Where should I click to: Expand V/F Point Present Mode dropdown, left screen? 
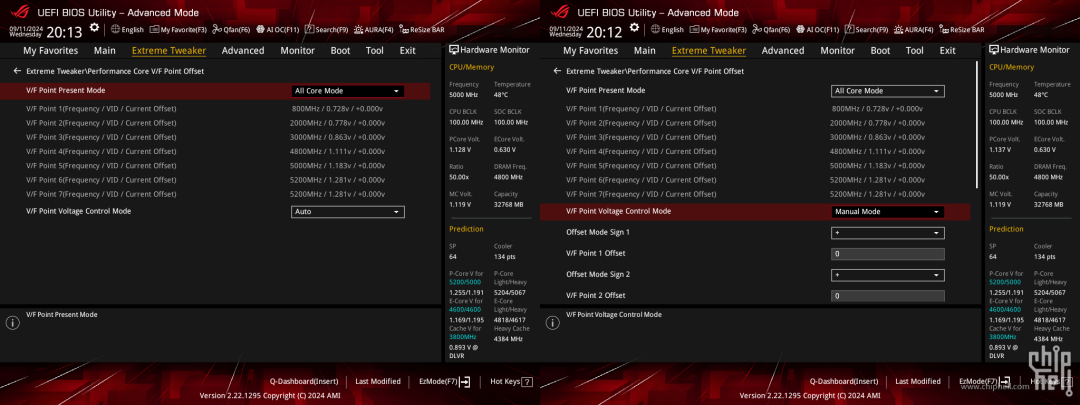348,91
